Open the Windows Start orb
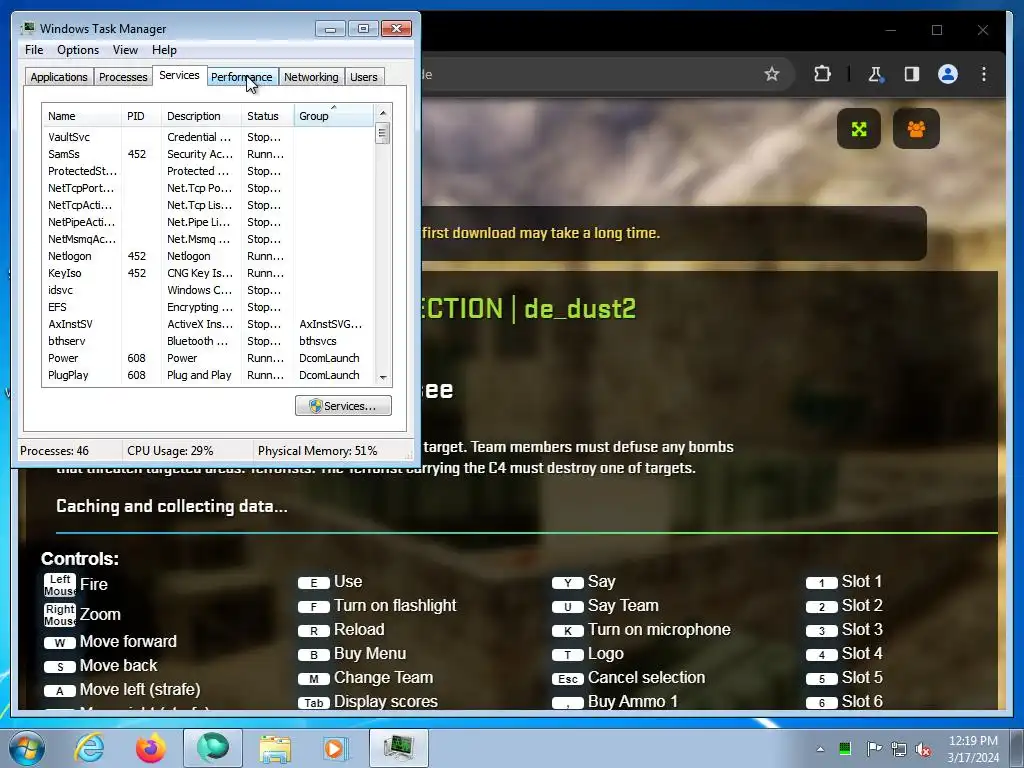 click(x=27, y=748)
